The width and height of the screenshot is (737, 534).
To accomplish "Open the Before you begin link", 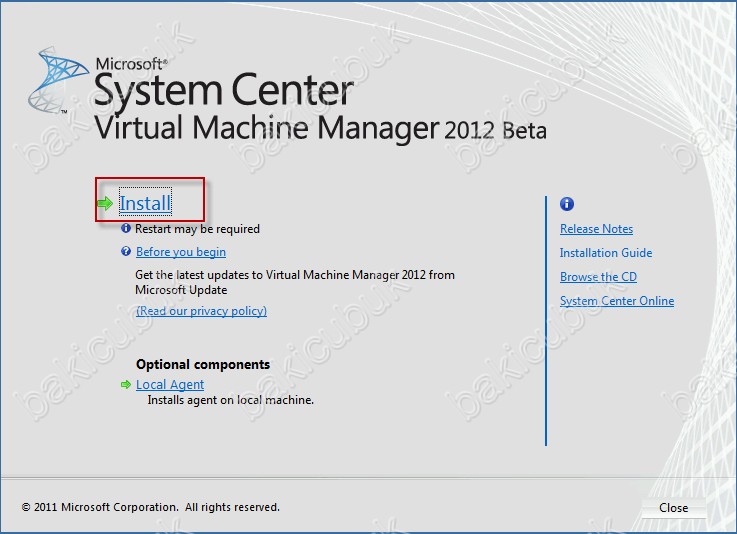I will point(181,252).
